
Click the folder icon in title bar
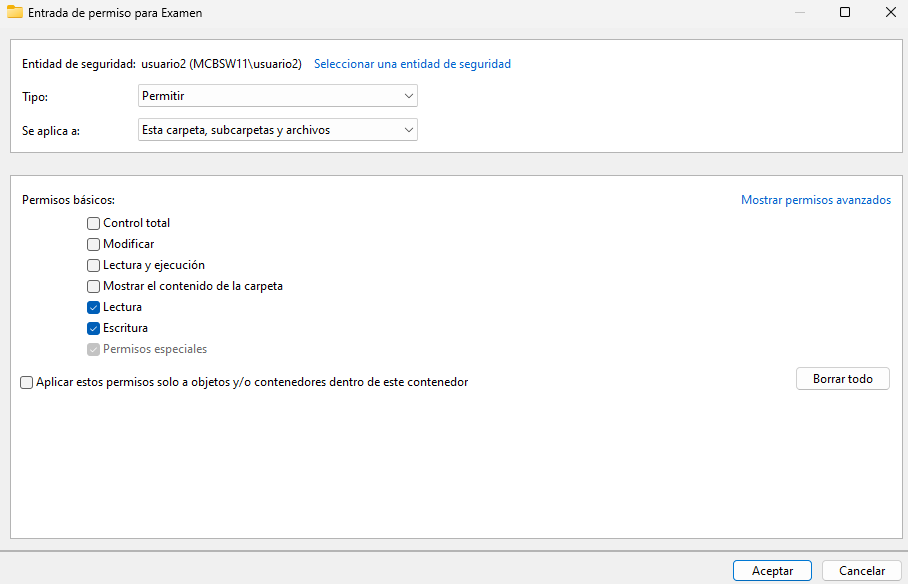15,12
